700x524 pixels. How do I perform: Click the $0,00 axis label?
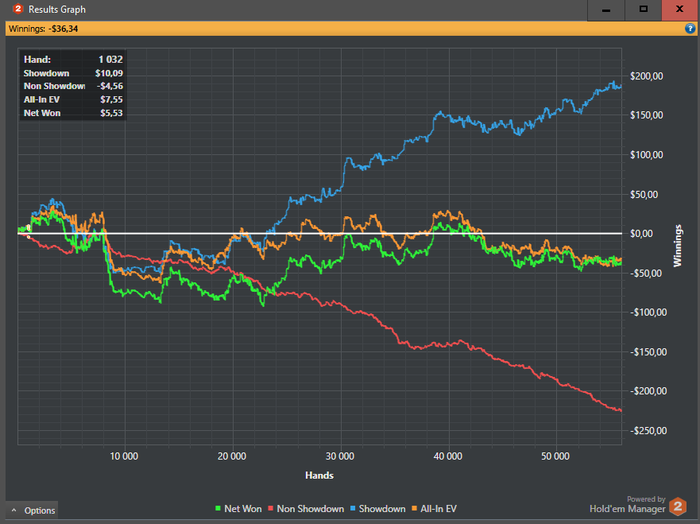[x=641, y=233]
